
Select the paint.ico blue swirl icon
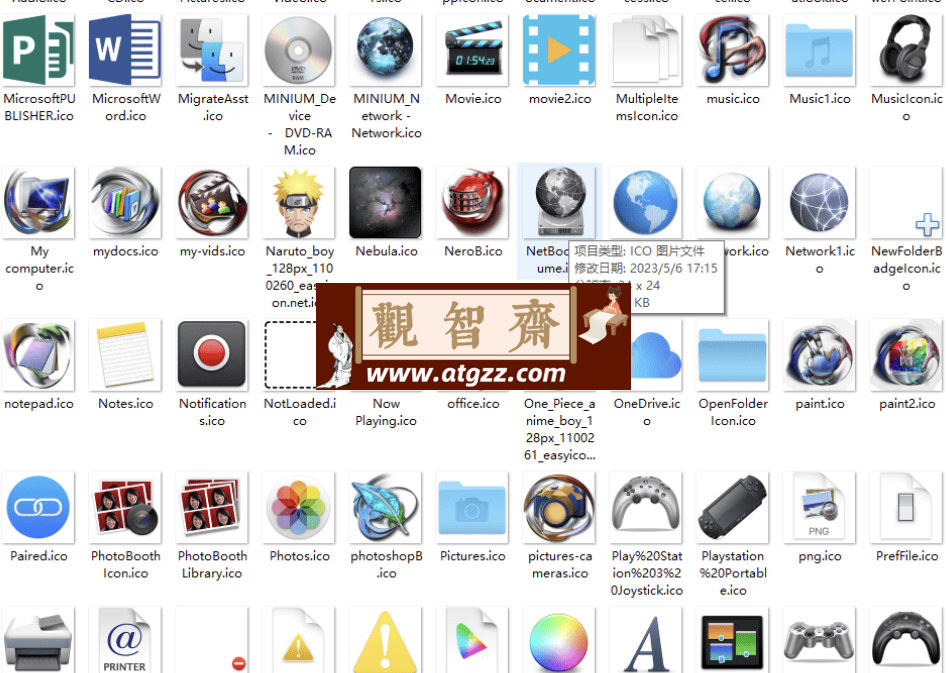pos(819,355)
